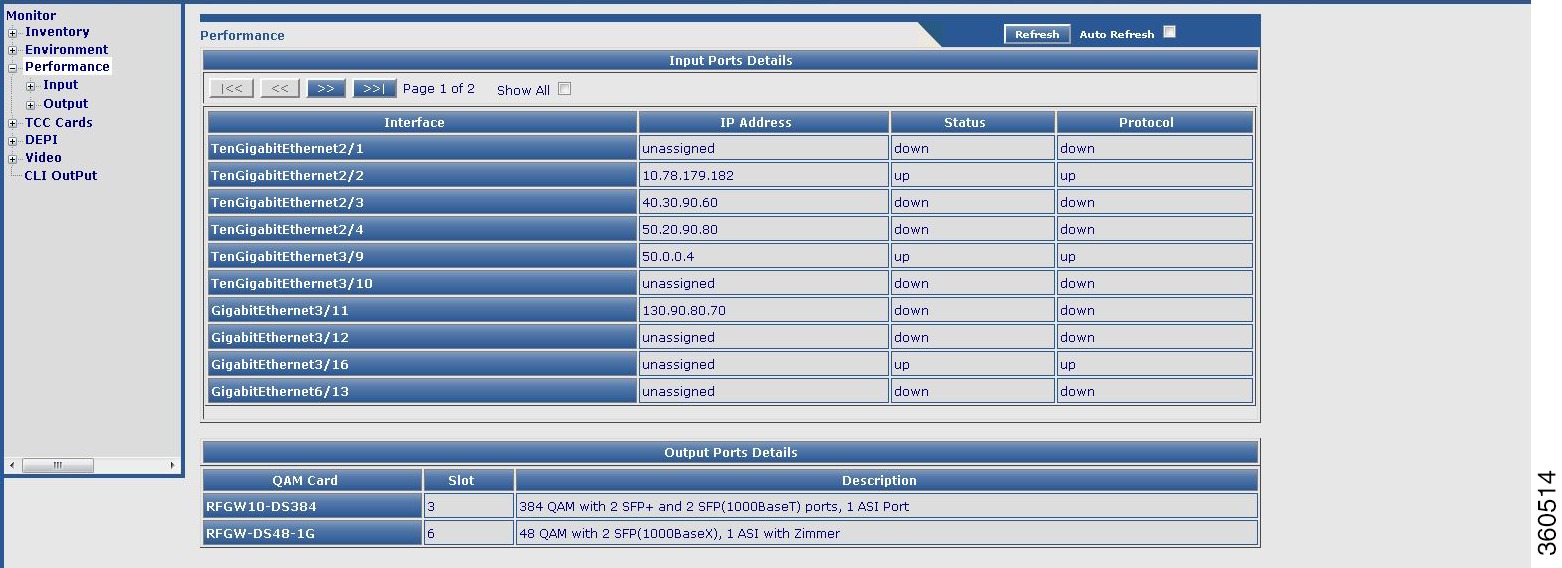Select the TenGigabitEthernet3/9 interface row
Image resolution: width=1562 pixels, height=568 pixels.
tap(730, 256)
